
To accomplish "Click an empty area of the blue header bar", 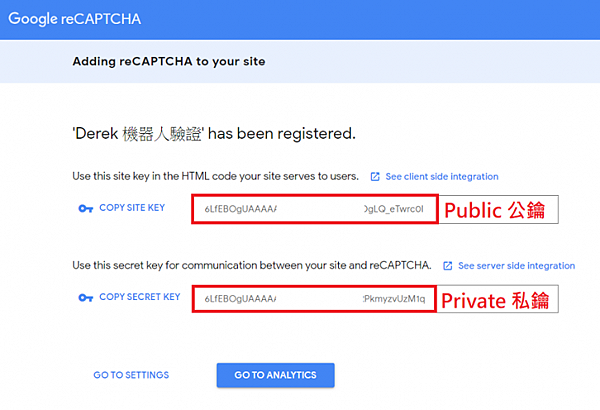I will click(400, 20).
